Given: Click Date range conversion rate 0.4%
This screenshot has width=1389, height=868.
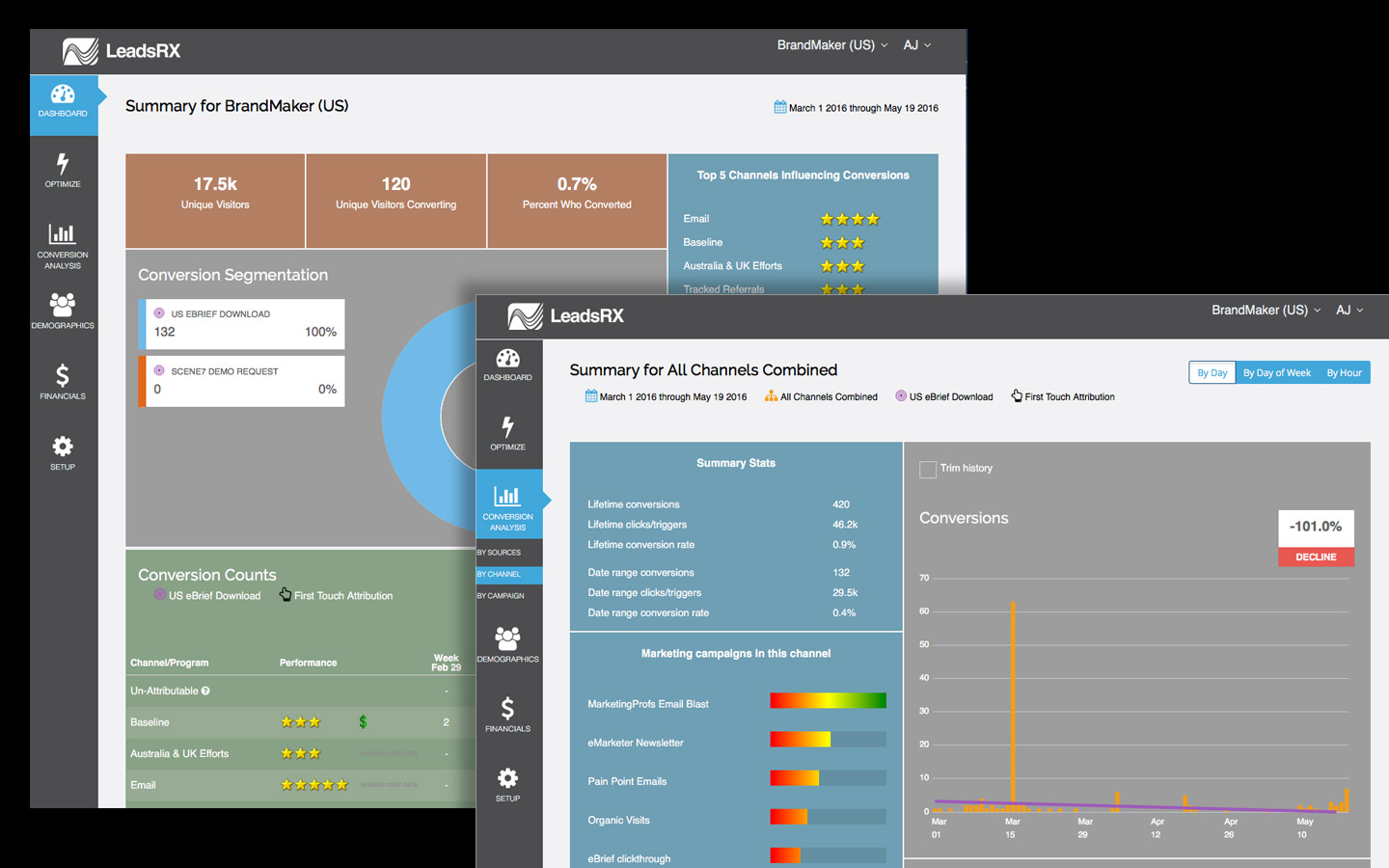Looking at the screenshot, I should coord(844,612).
